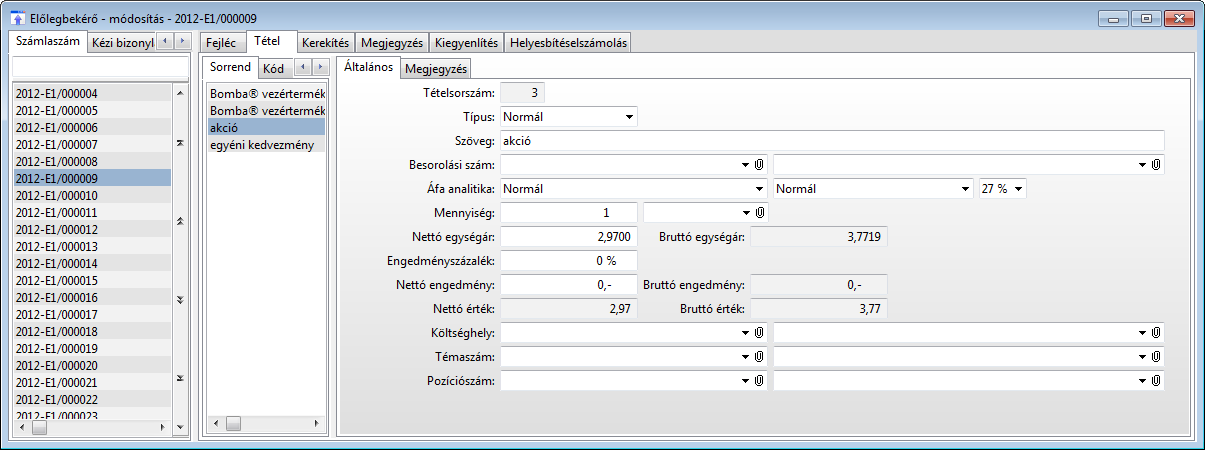Screen dimensions: 1205x450
Task: Click the horizontal scrollbar under the invoice list
Action: click(x=100, y=427)
